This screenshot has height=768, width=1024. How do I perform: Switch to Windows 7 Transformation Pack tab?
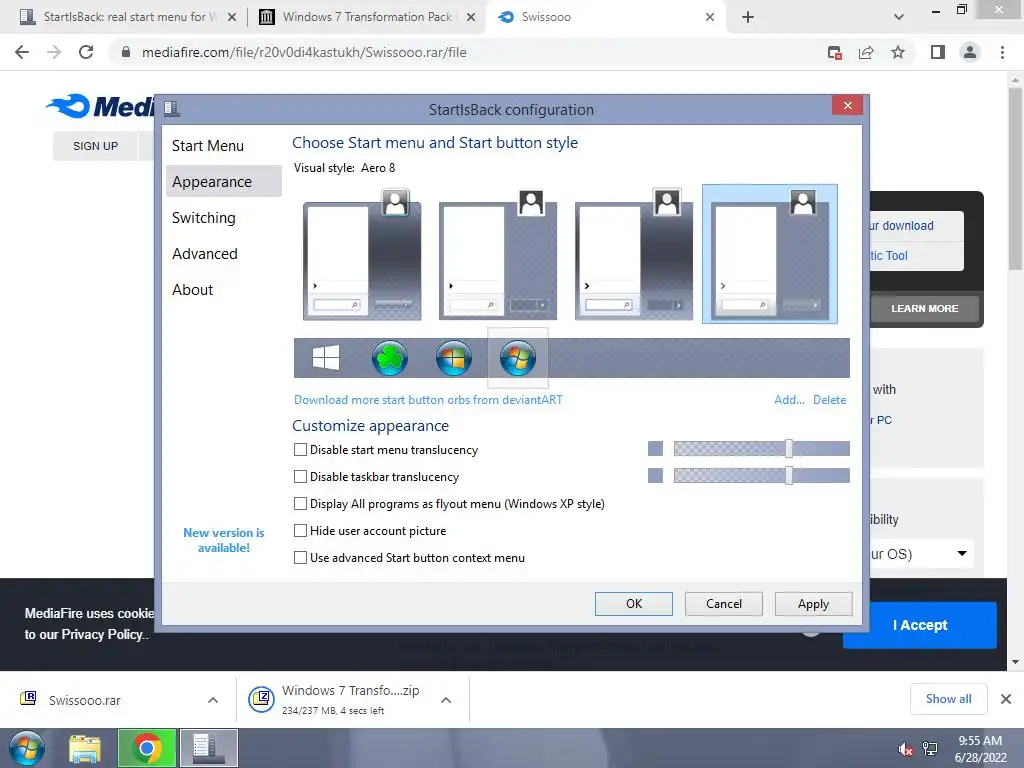pyautogui.click(x=366, y=17)
